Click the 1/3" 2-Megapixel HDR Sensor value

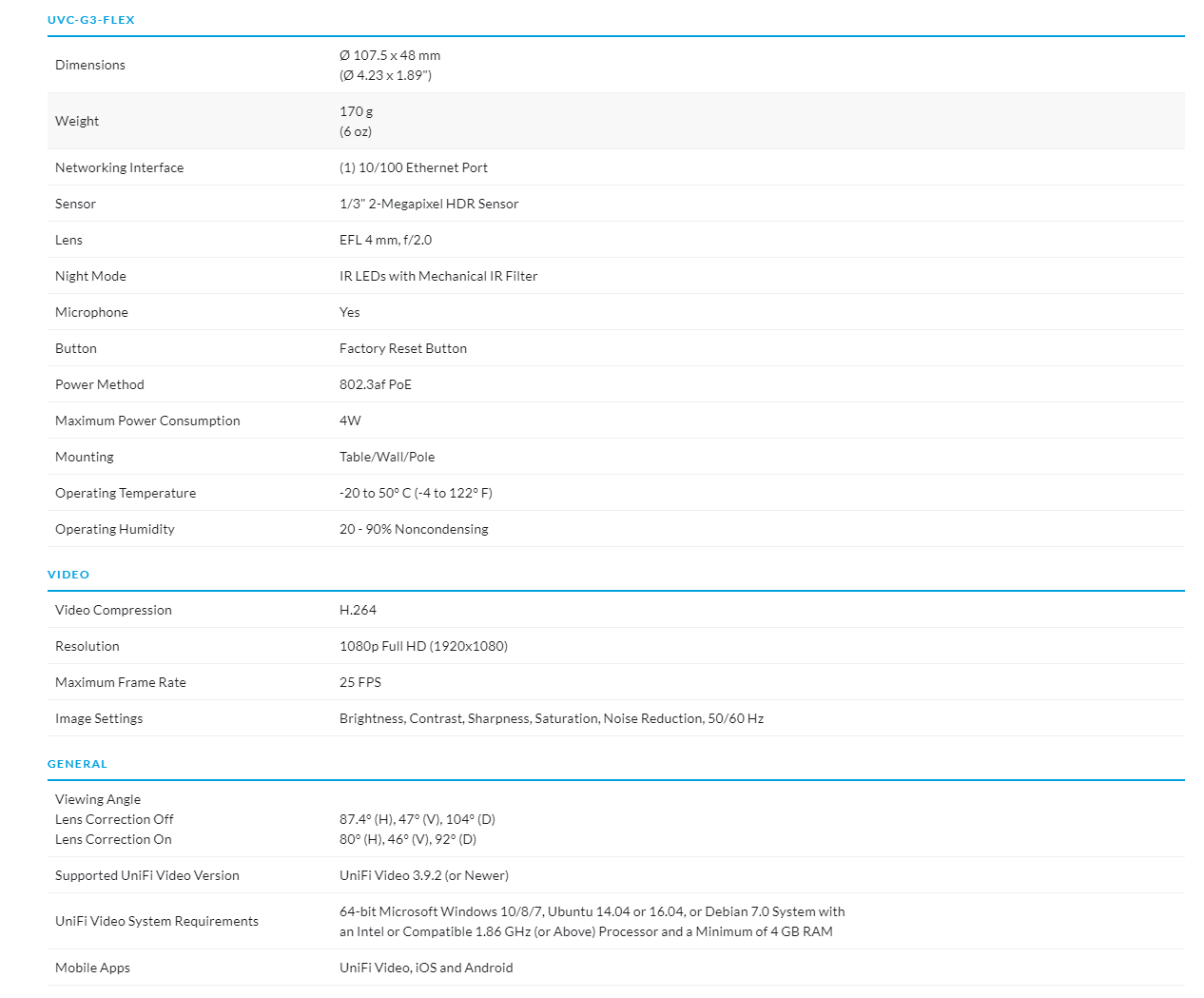point(429,204)
